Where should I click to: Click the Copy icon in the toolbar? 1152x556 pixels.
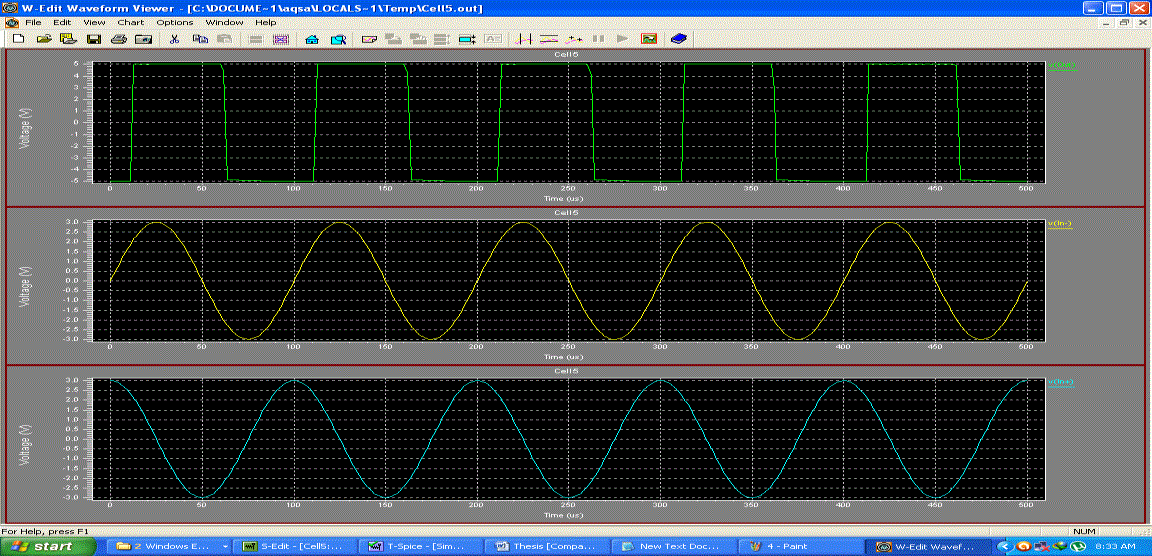[x=199, y=39]
